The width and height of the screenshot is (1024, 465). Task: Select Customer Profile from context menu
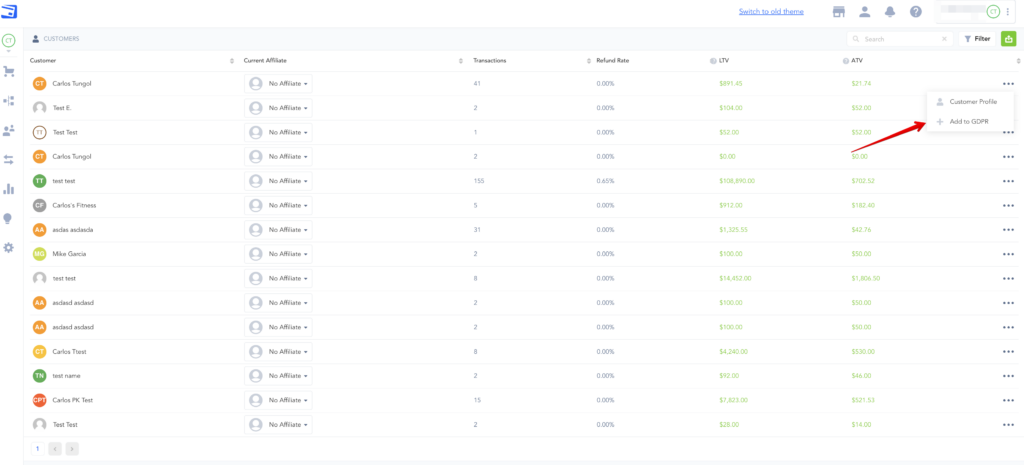pyautogui.click(x=972, y=102)
